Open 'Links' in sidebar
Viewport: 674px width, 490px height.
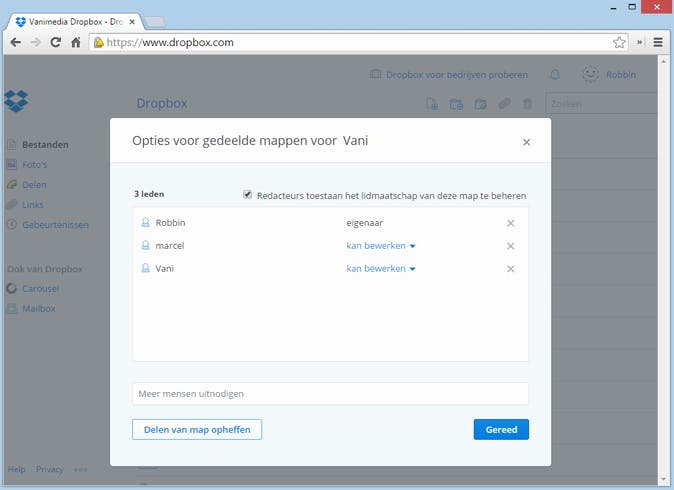[x=33, y=205]
